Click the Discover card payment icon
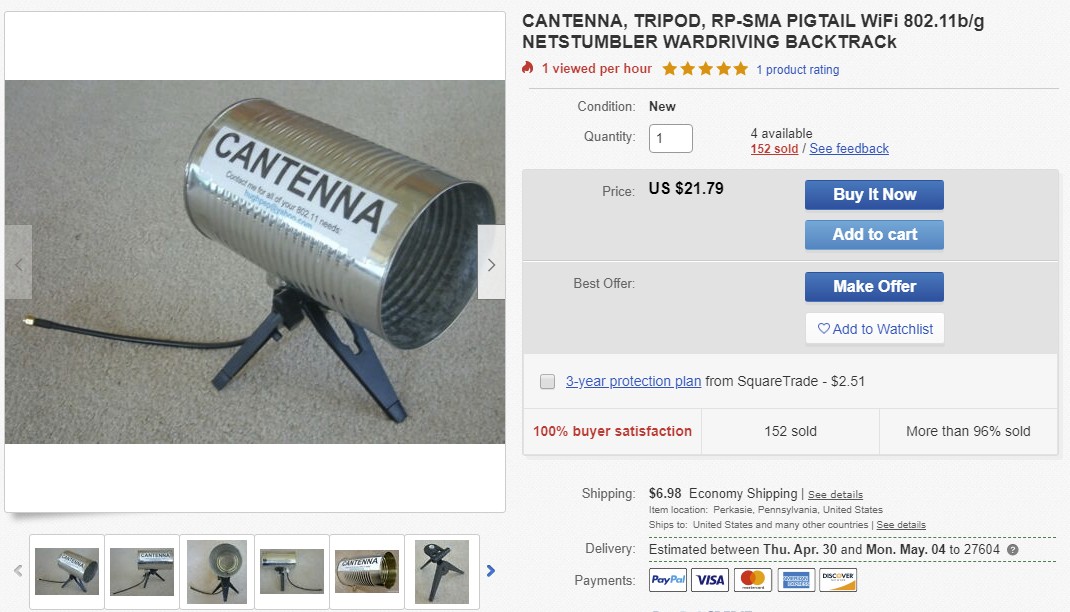The image size is (1070, 612). click(x=838, y=580)
